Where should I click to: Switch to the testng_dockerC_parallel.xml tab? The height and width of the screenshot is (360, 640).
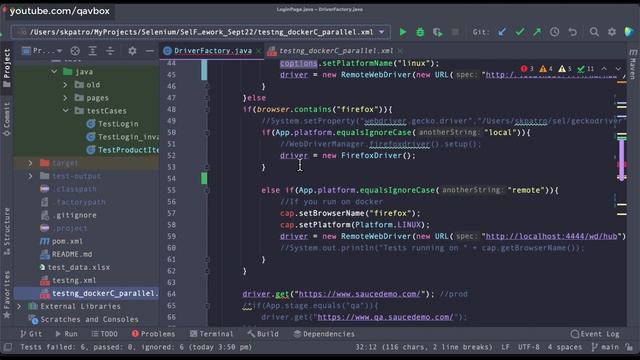pos(336,51)
